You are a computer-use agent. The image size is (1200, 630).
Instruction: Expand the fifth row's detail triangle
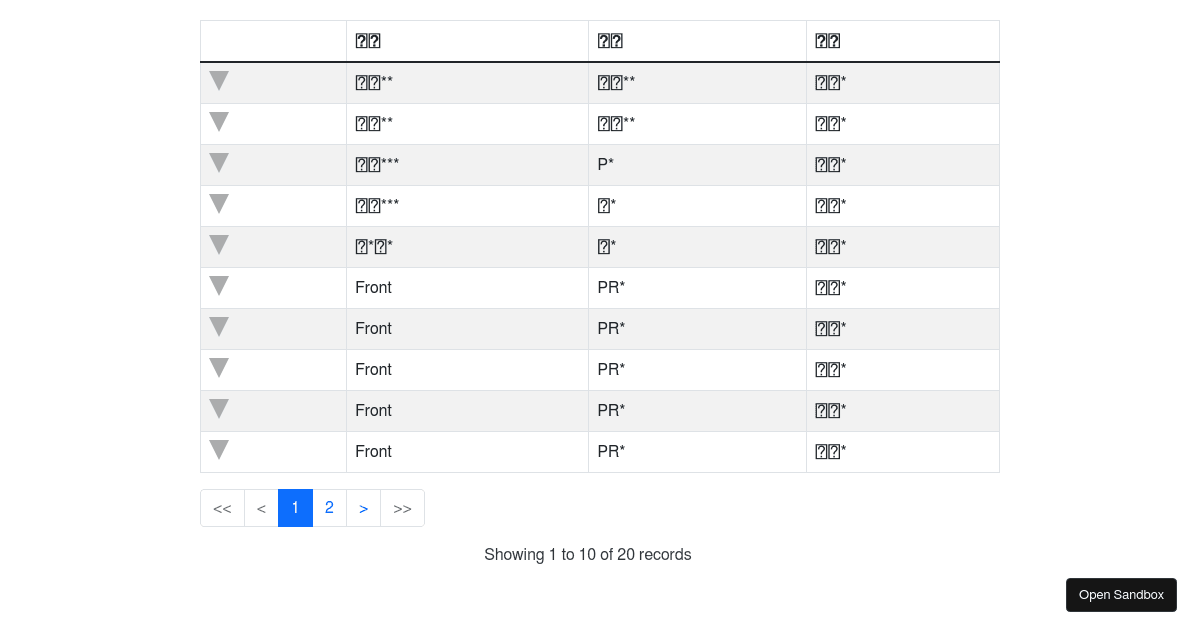pos(219,245)
